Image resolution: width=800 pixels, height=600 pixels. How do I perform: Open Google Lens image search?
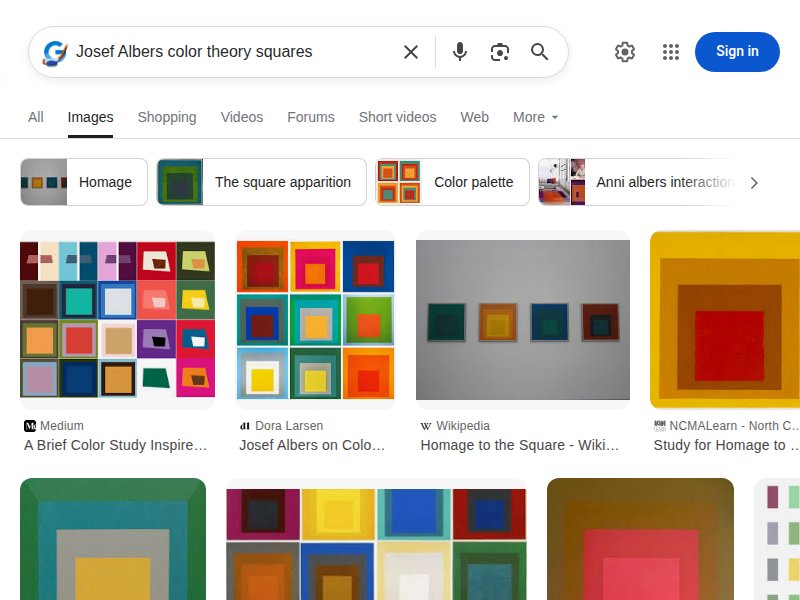pos(500,52)
